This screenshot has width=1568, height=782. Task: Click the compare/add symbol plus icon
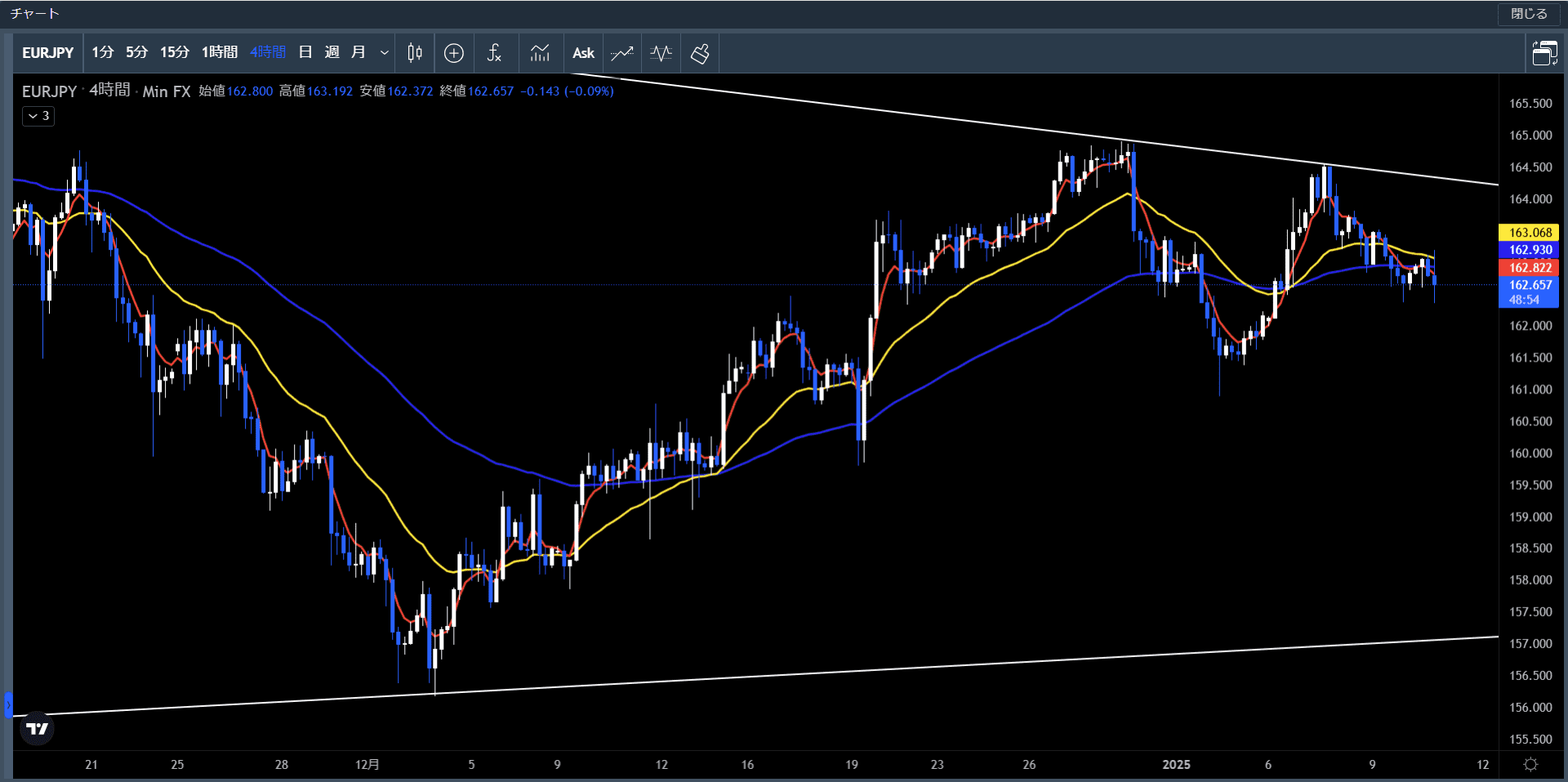tap(454, 53)
